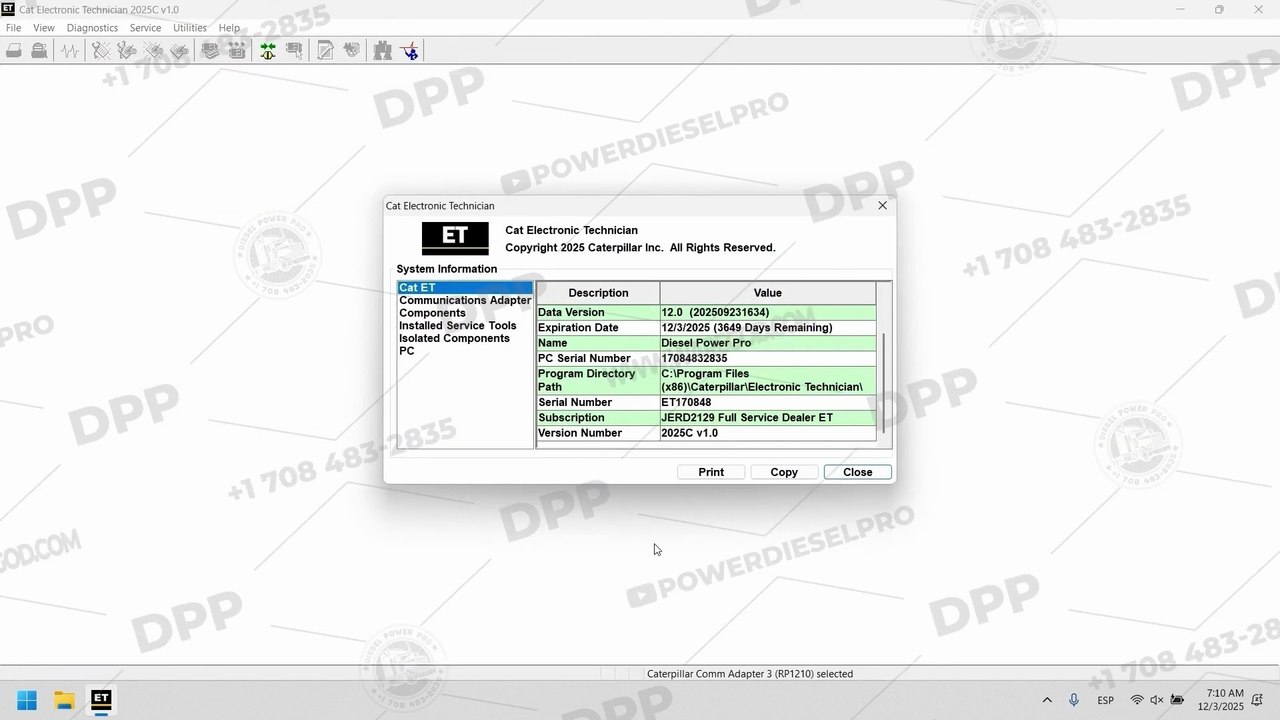This screenshot has width=1280, height=720.
Task: Click the Description column header
Action: pyautogui.click(x=598, y=293)
